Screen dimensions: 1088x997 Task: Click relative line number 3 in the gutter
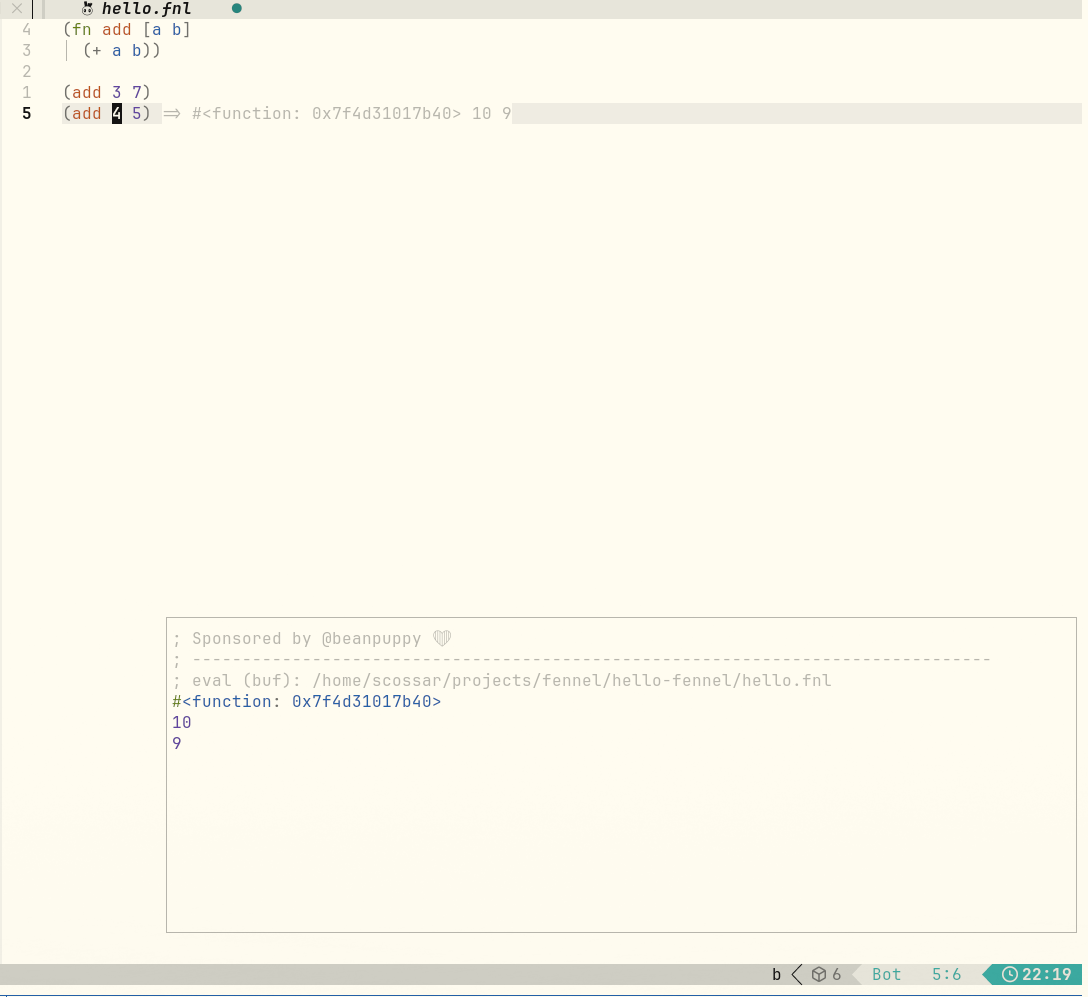click(26, 51)
